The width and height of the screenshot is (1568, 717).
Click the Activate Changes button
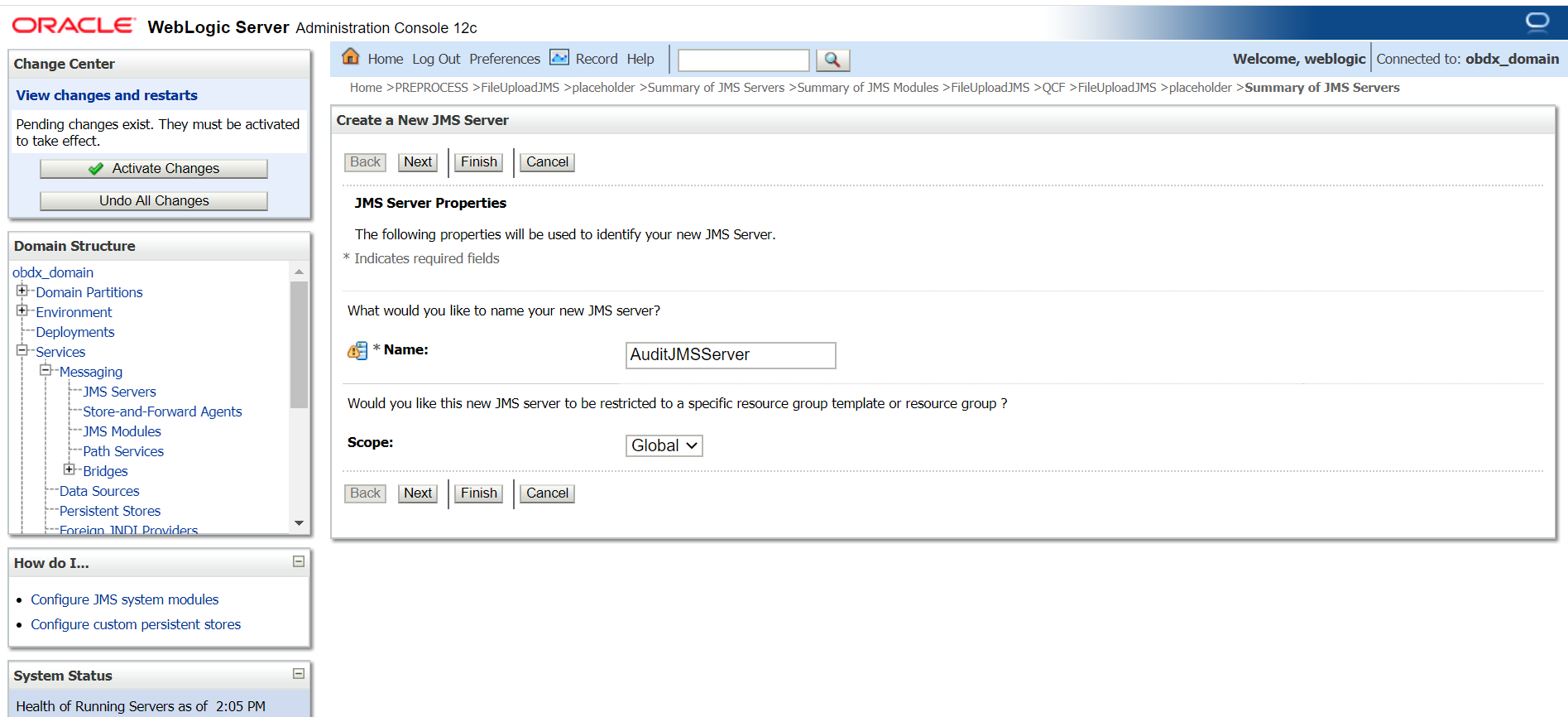tap(154, 169)
